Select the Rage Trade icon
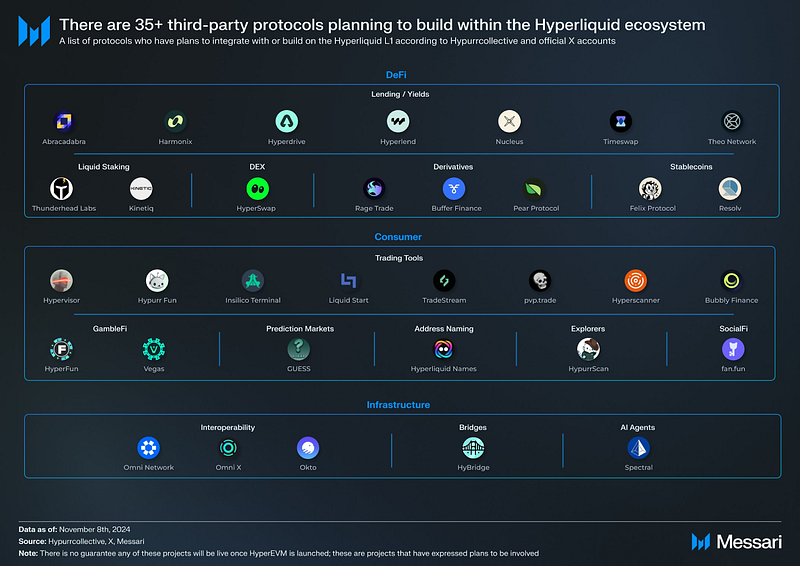Image resolution: width=800 pixels, height=566 pixels. point(374,189)
